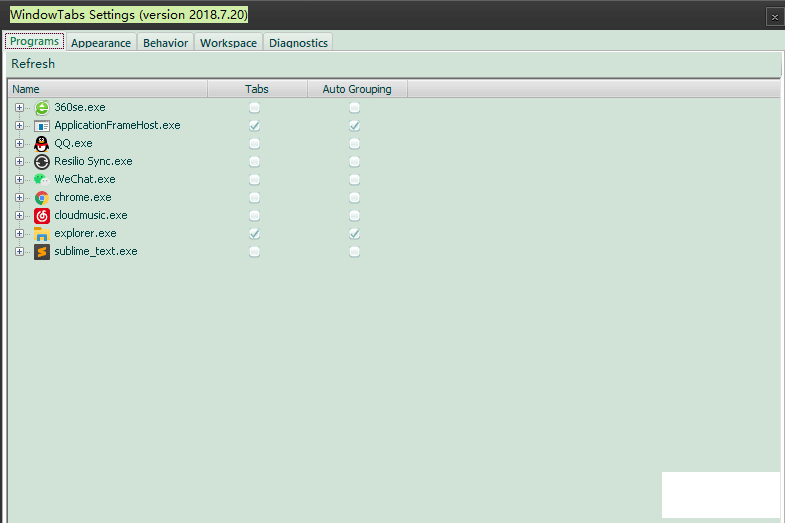785x523 pixels.
Task: Enable Tabs for chrome.exe
Action: tap(254, 198)
